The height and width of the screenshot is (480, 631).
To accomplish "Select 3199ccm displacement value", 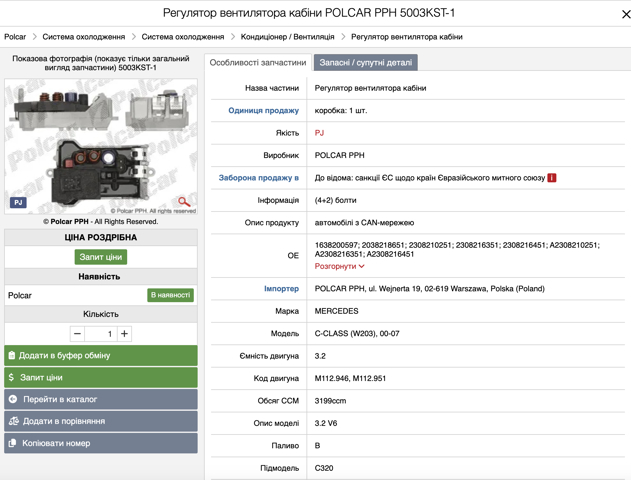I will tap(330, 401).
